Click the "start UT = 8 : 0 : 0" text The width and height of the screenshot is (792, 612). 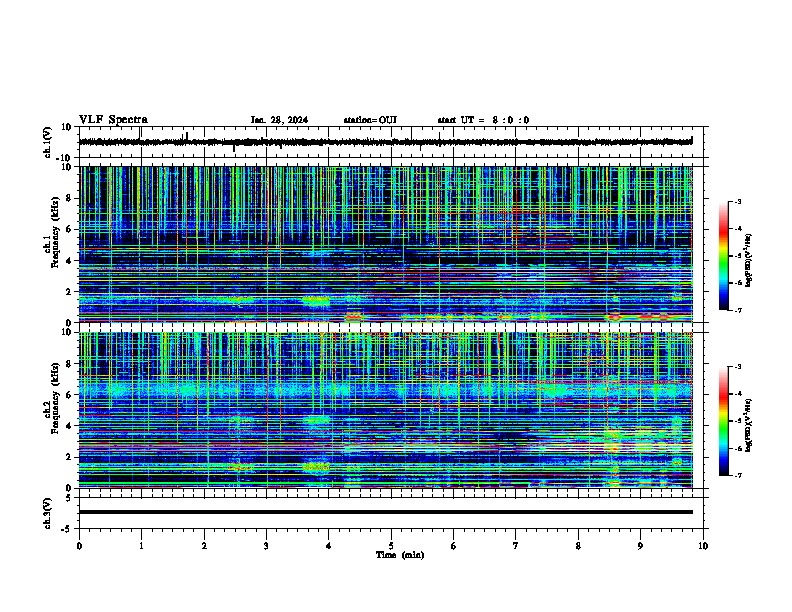tap(483, 120)
